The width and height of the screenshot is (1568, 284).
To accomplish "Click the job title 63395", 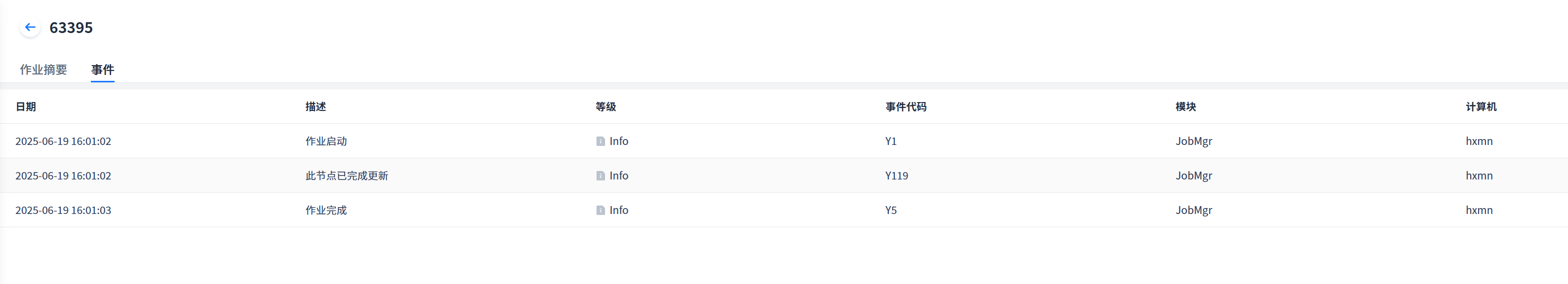I will (71, 28).
